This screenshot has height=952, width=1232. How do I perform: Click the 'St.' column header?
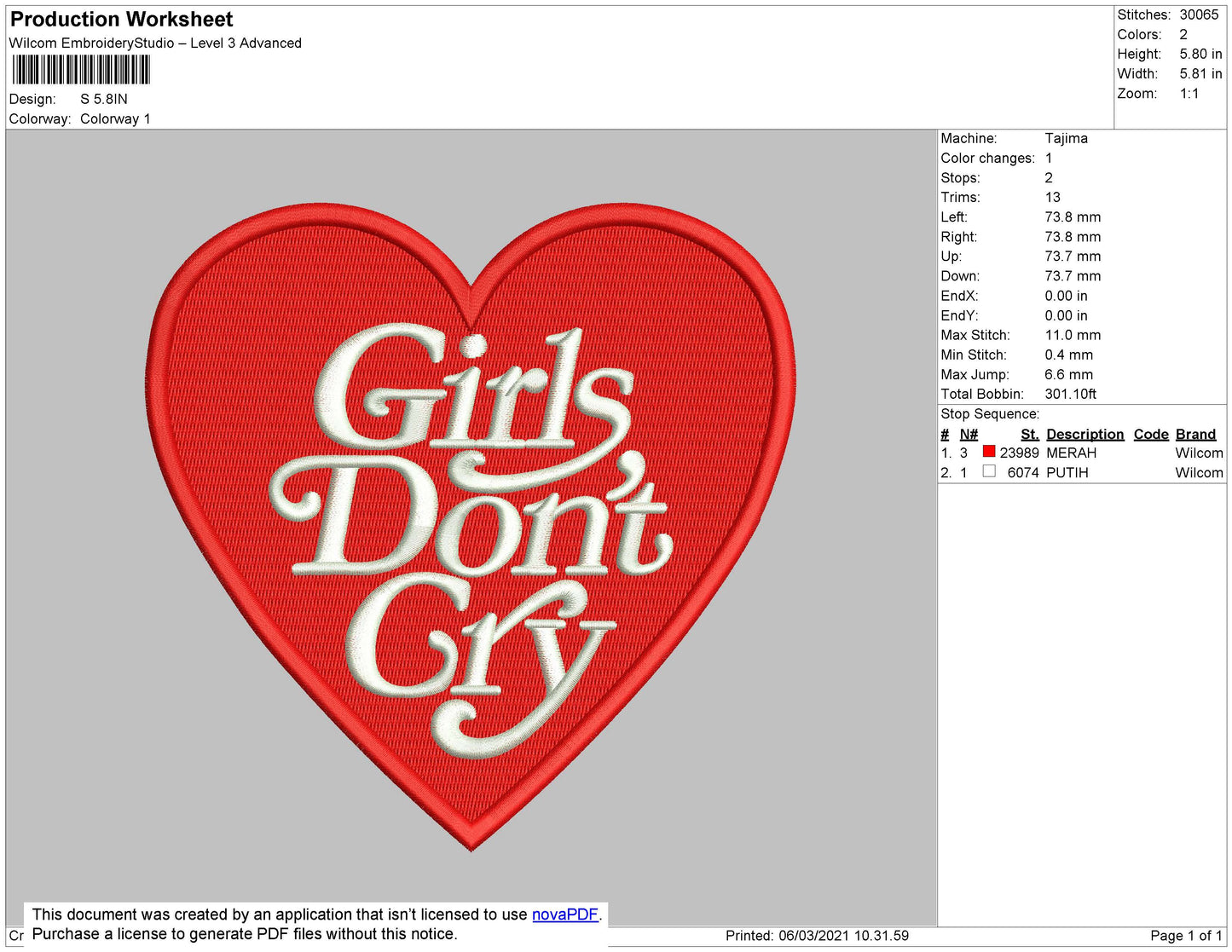tap(1030, 435)
